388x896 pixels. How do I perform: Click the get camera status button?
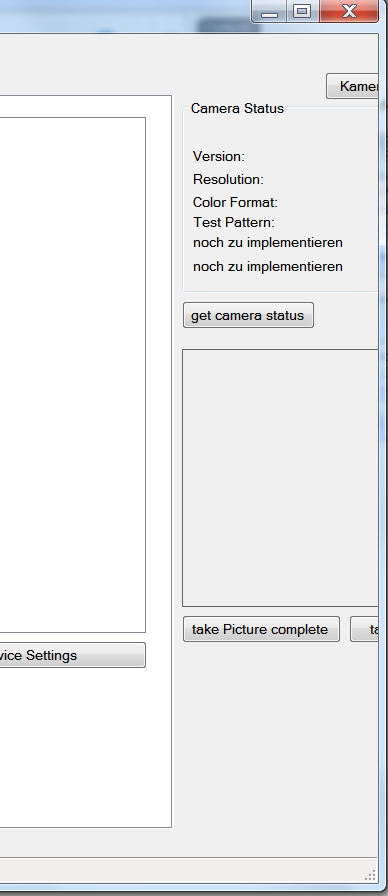[x=248, y=315]
